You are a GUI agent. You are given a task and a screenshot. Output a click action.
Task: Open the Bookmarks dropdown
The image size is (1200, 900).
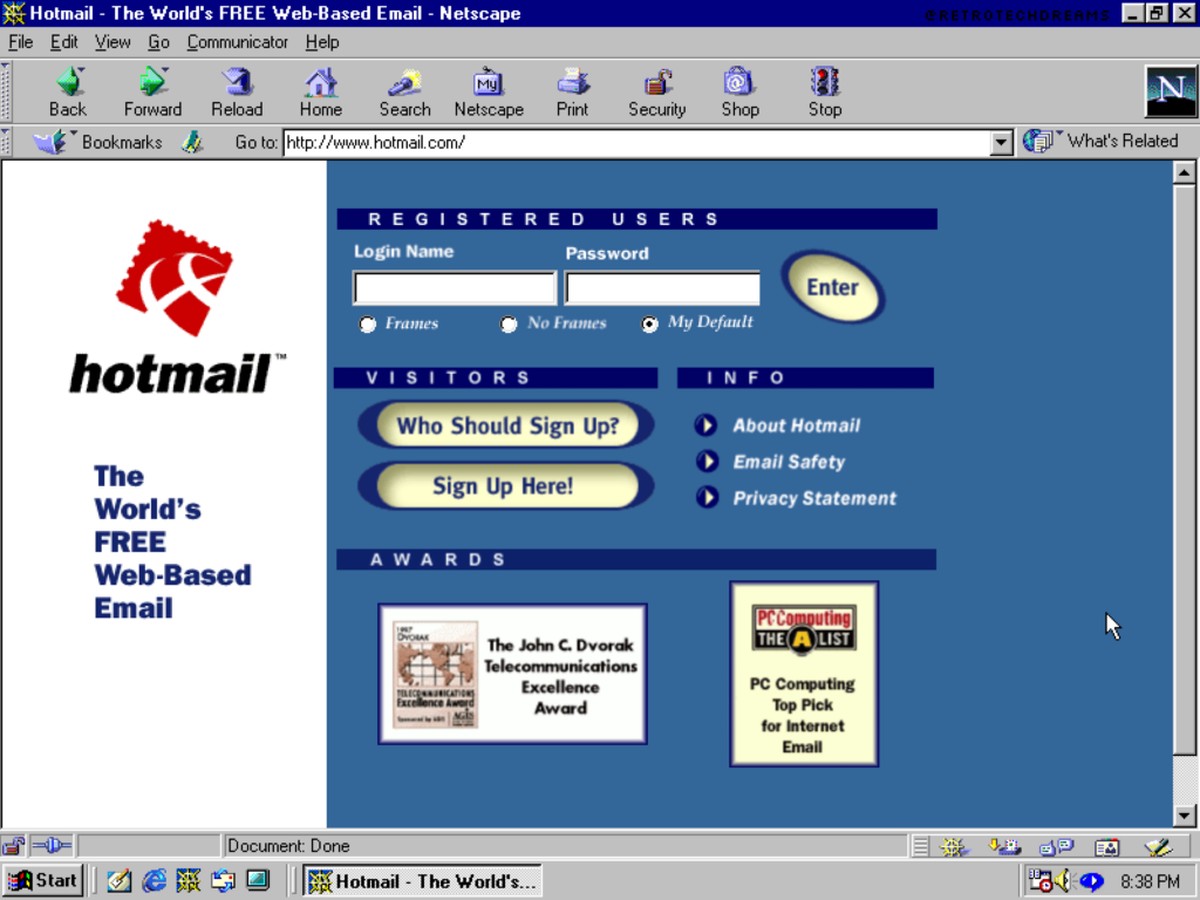click(98, 142)
